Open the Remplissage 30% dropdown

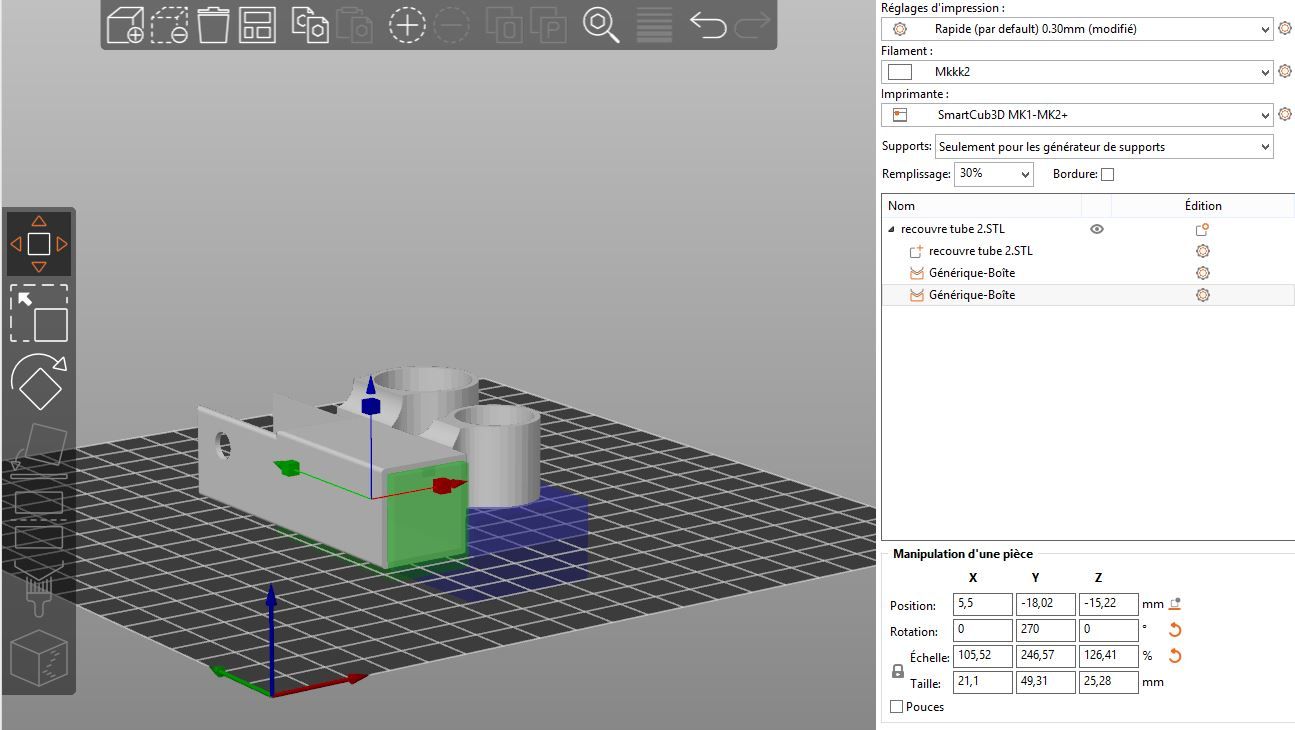click(x=994, y=174)
